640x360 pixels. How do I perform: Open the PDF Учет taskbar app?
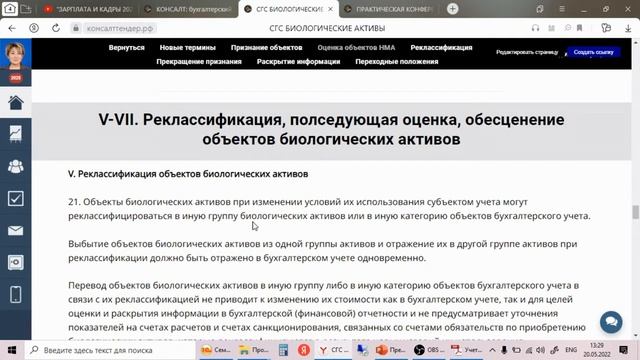pyautogui.click(x=467, y=350)
